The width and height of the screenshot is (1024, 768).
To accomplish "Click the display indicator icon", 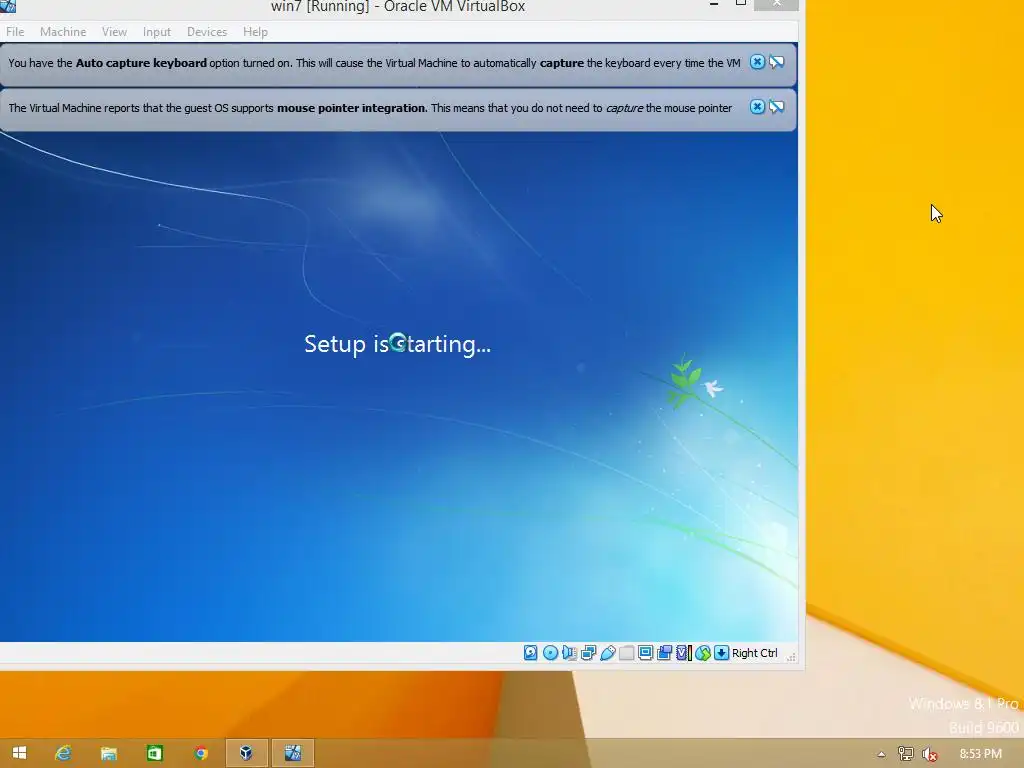I will coord(645,652).
